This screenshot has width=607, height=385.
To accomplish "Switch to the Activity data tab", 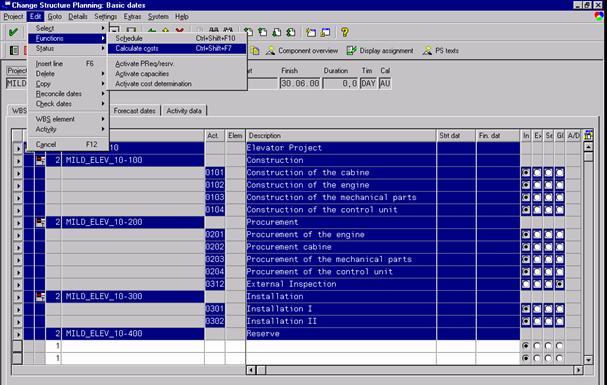I will click(x=184, y=111).
